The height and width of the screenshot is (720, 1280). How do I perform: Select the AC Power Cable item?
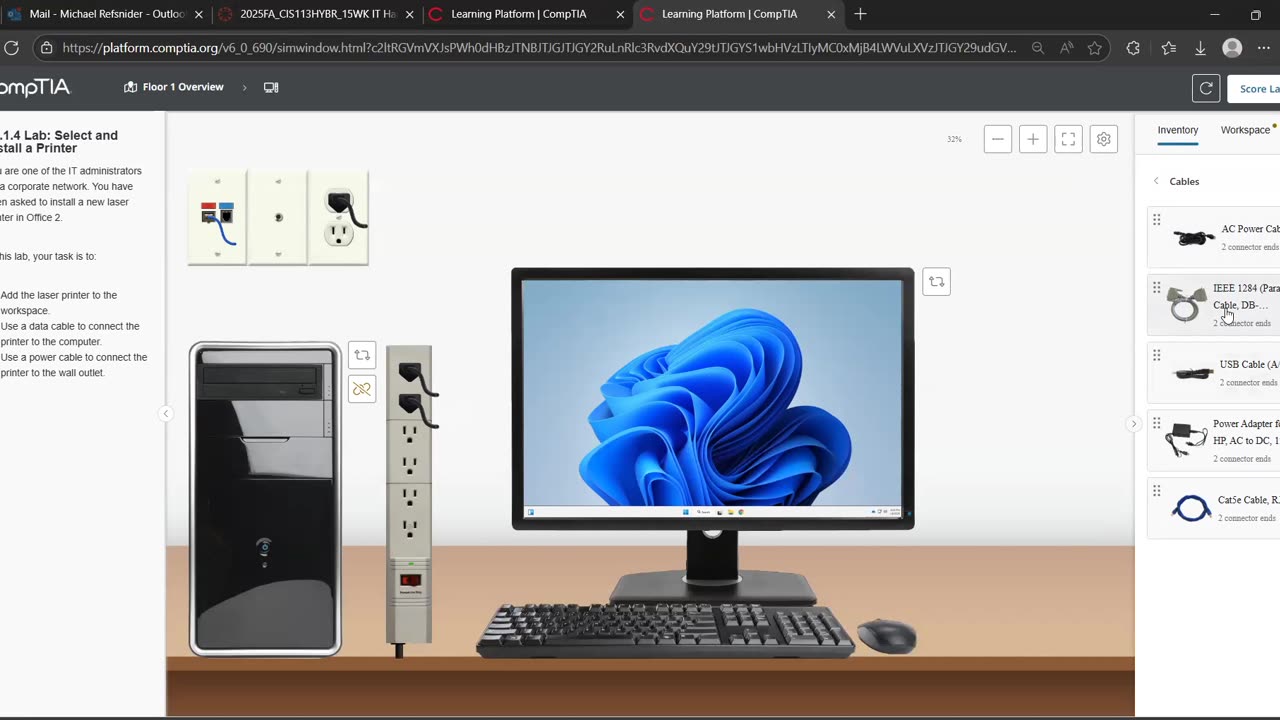(x=1214, y=237)
